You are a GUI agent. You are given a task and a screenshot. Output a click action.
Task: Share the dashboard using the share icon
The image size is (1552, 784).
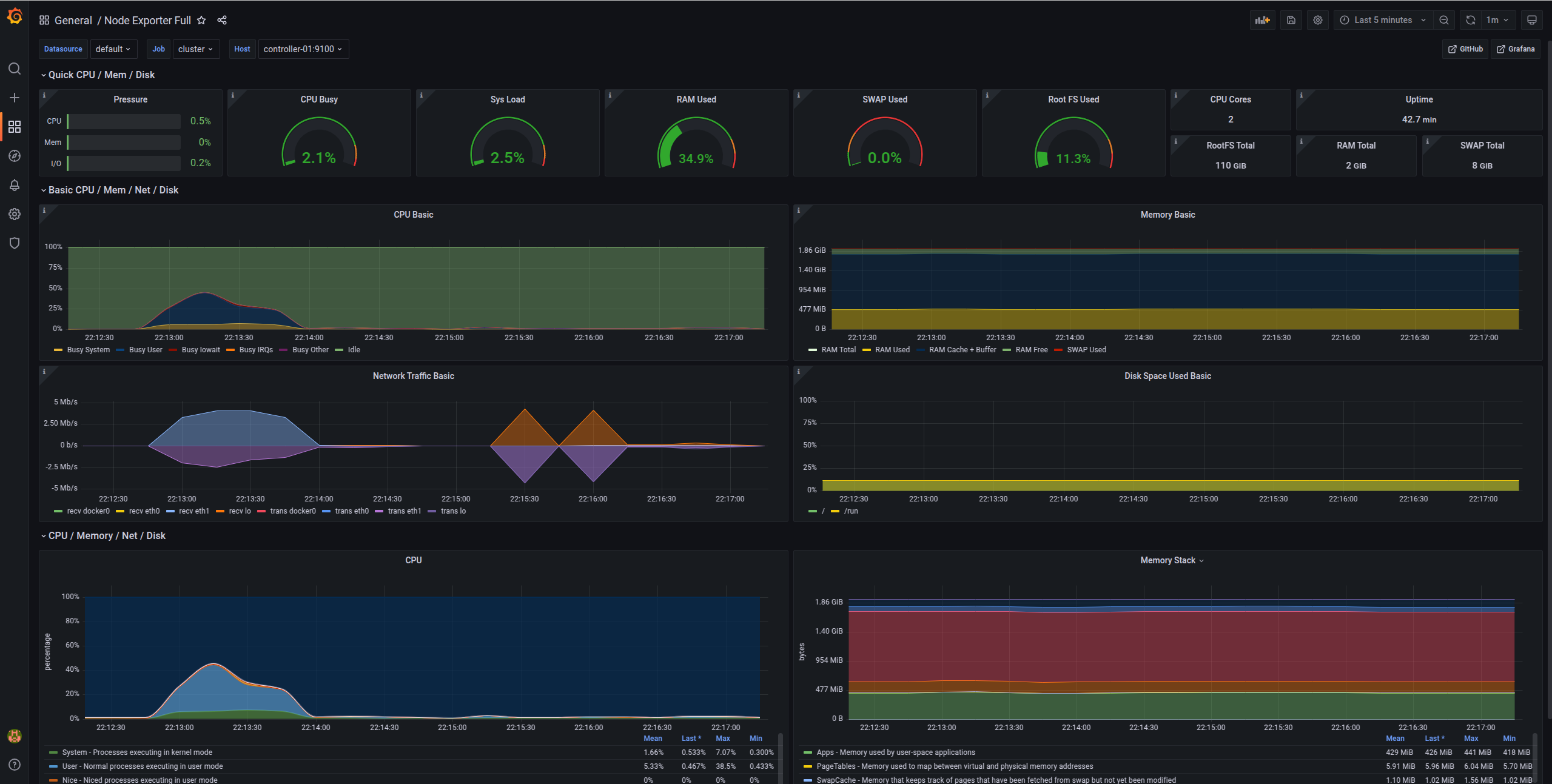point(222,20)
